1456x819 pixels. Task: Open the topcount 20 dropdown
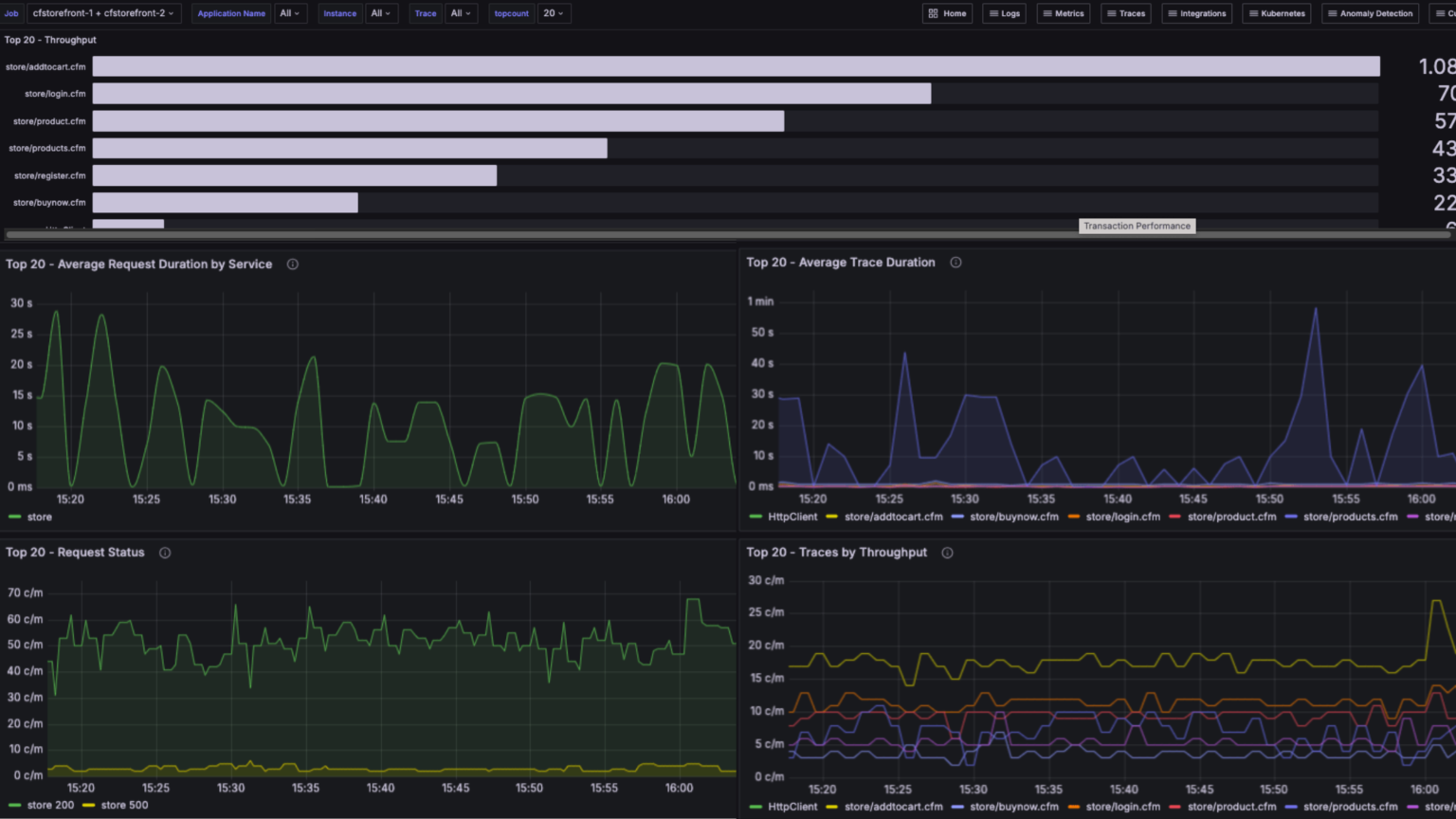click(x=555, y=13)
